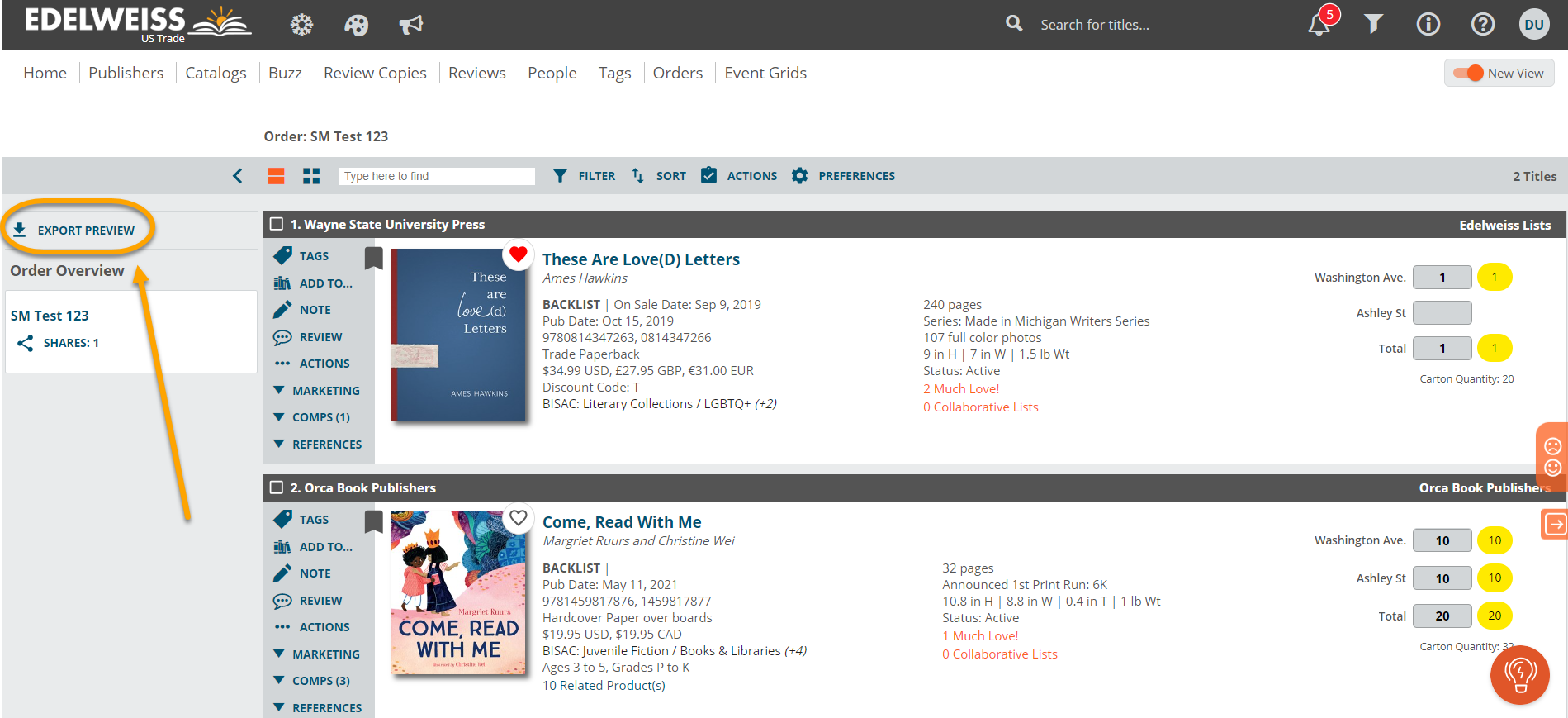Open SHARES: 1 share link
The image size is (1568, 718).
point(59,343)
